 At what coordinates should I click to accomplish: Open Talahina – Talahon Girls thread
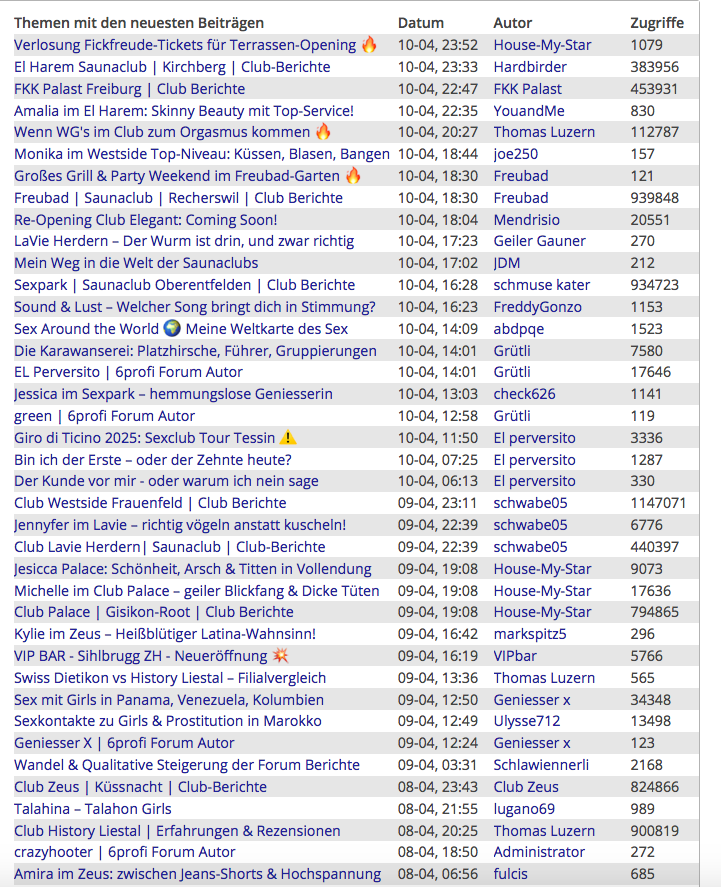click(93, 809)
